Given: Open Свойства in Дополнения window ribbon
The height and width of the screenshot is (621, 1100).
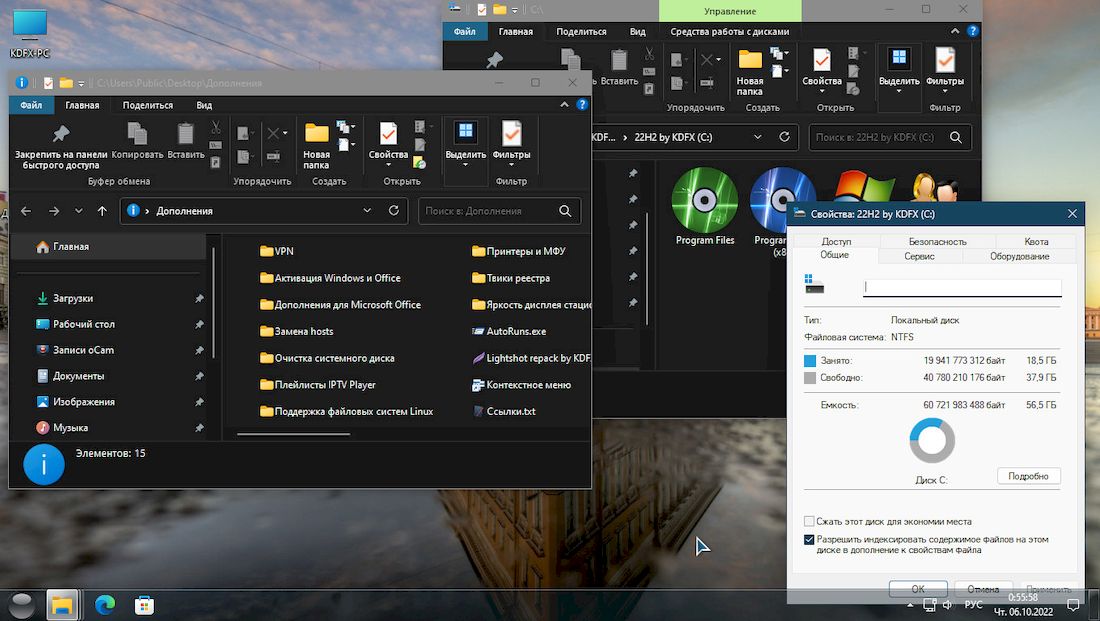Looking at the screenshot, I should pyautogui.click(x=388, y=144).
